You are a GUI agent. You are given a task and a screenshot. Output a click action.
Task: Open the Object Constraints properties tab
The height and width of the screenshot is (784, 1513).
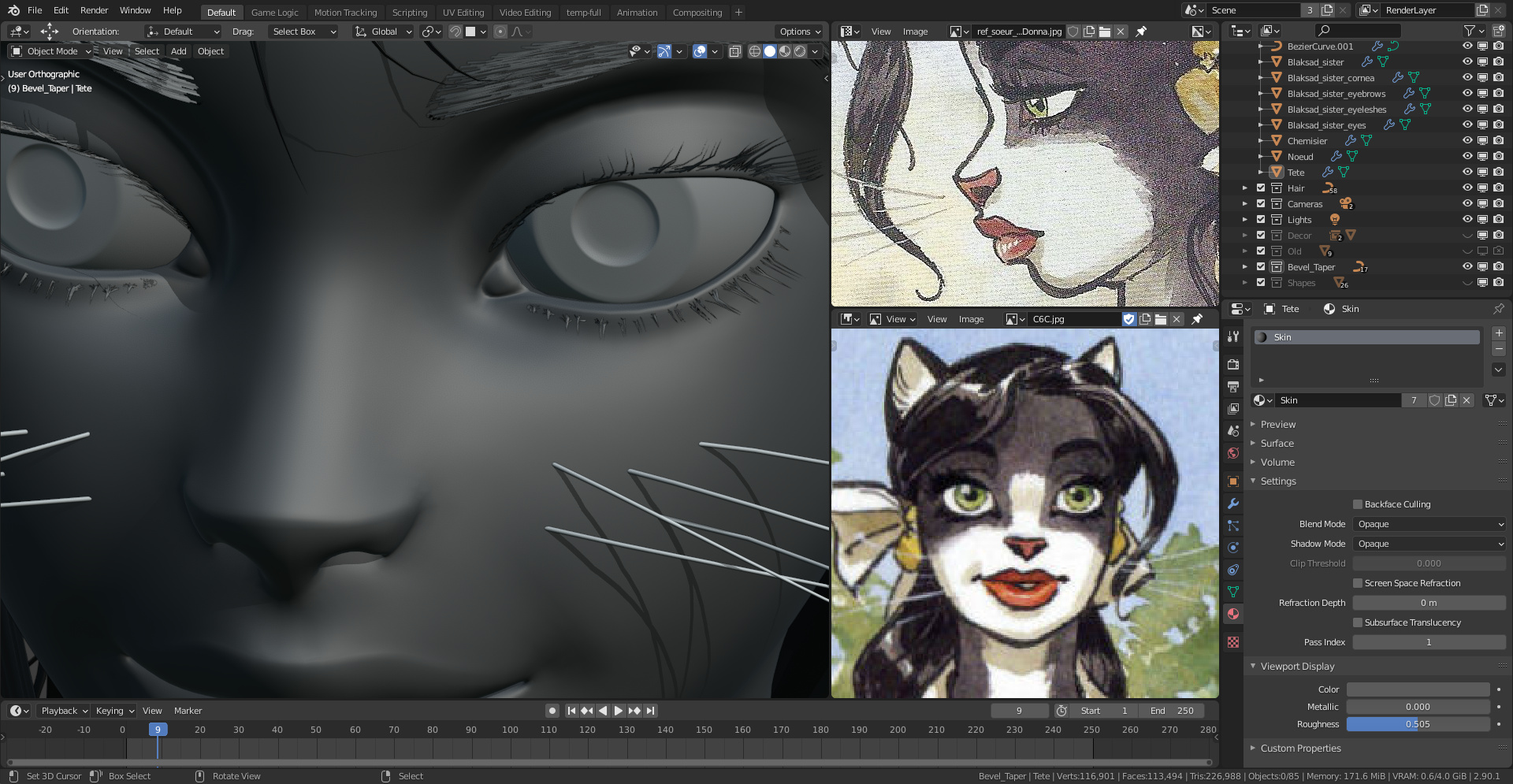pyautogui.click(x=1233, y=570)
